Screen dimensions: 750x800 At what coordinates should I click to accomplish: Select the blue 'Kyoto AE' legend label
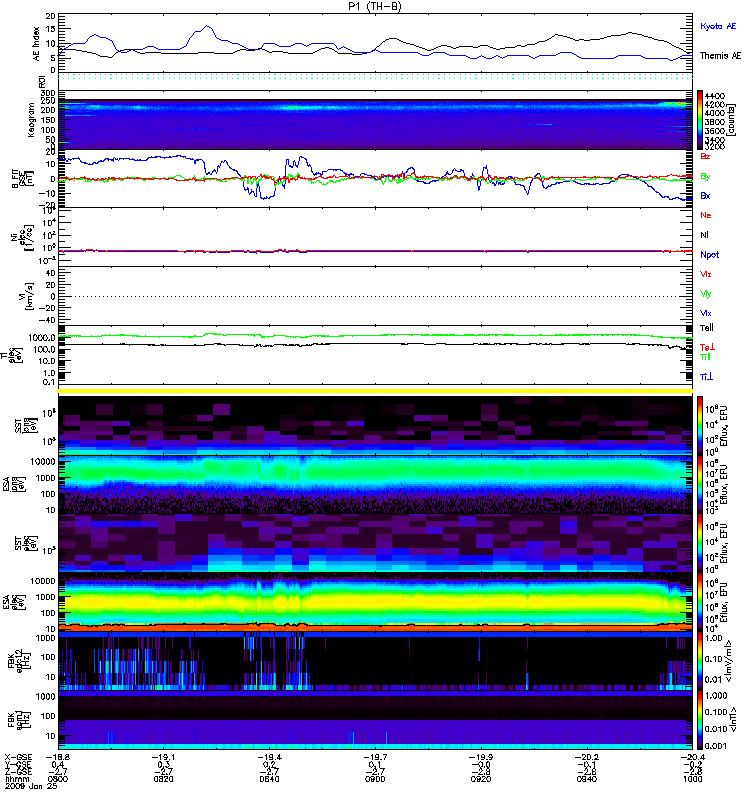coord(718,26)
